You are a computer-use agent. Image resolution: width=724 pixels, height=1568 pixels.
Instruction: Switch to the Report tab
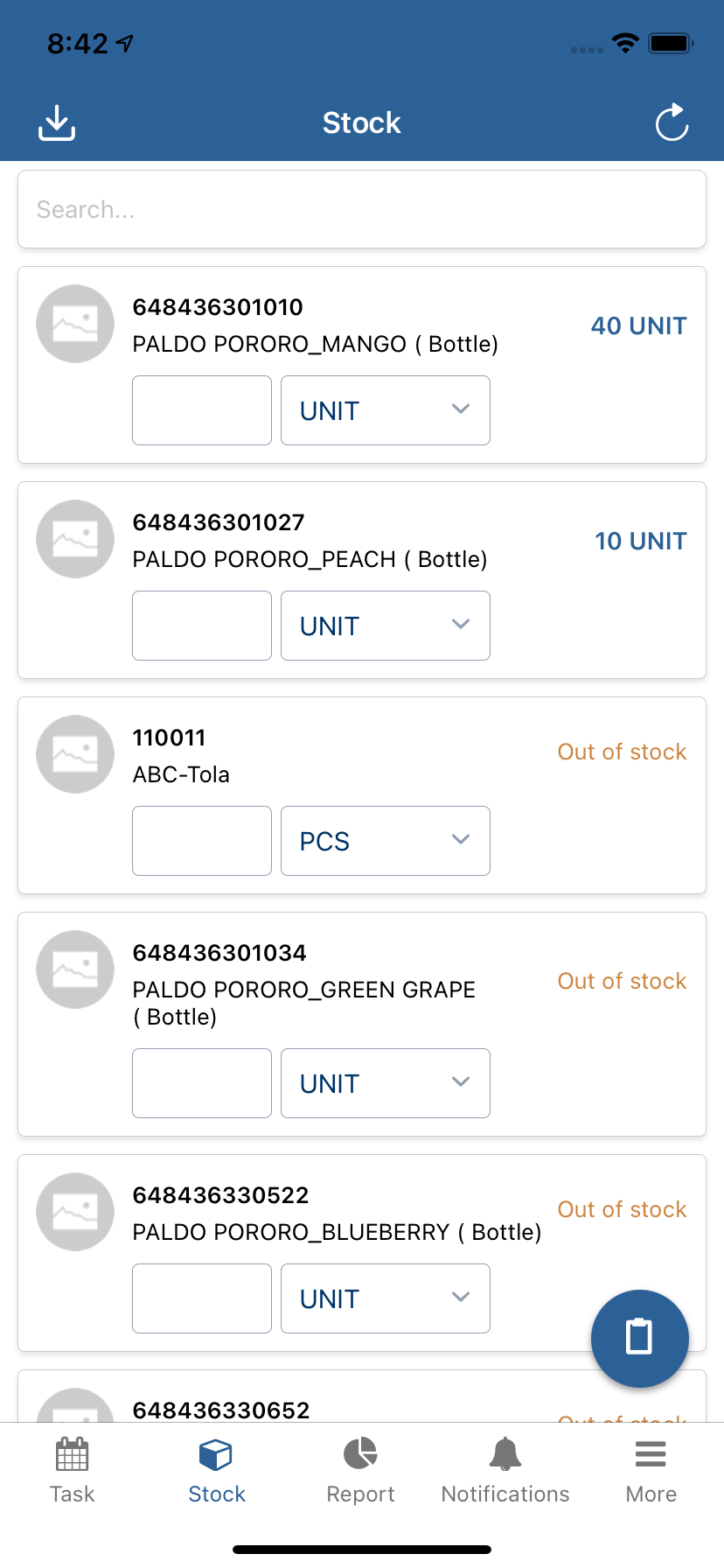coord(360,1471)
